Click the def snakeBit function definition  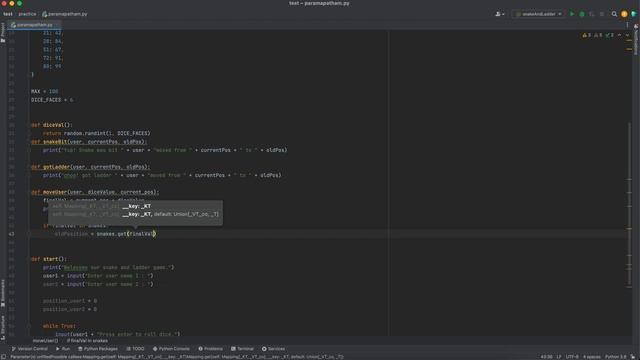tap(89, 142)
